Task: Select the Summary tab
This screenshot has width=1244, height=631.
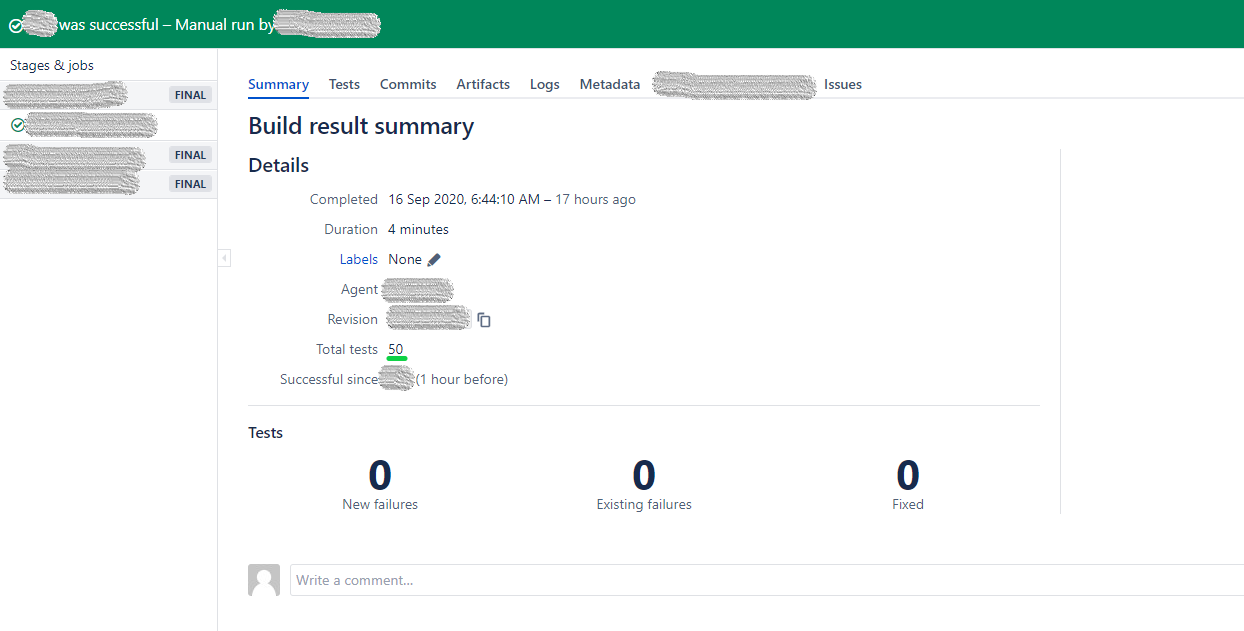Action: [x=278, y=84]
